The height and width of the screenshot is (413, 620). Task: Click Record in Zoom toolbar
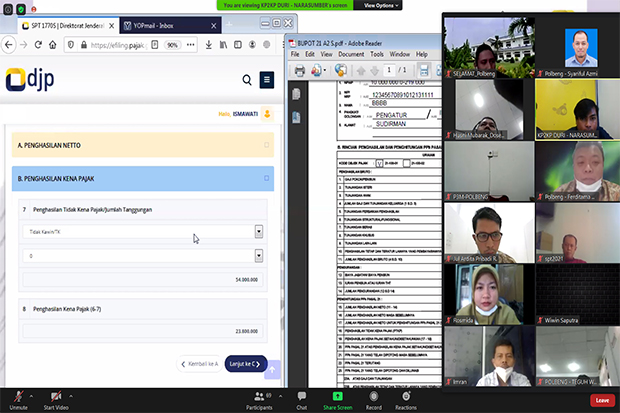[x=374, y=400]
